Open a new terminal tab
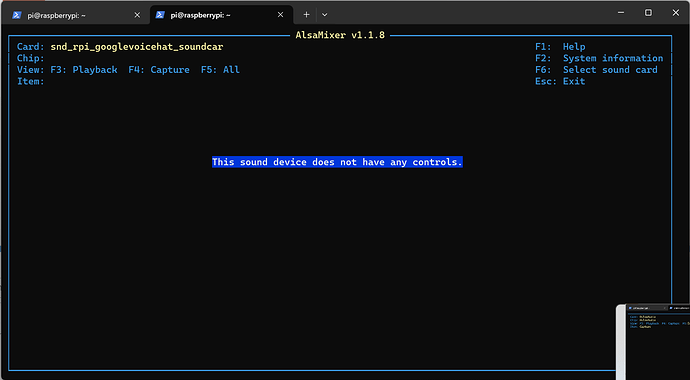 tap(306, 15)
